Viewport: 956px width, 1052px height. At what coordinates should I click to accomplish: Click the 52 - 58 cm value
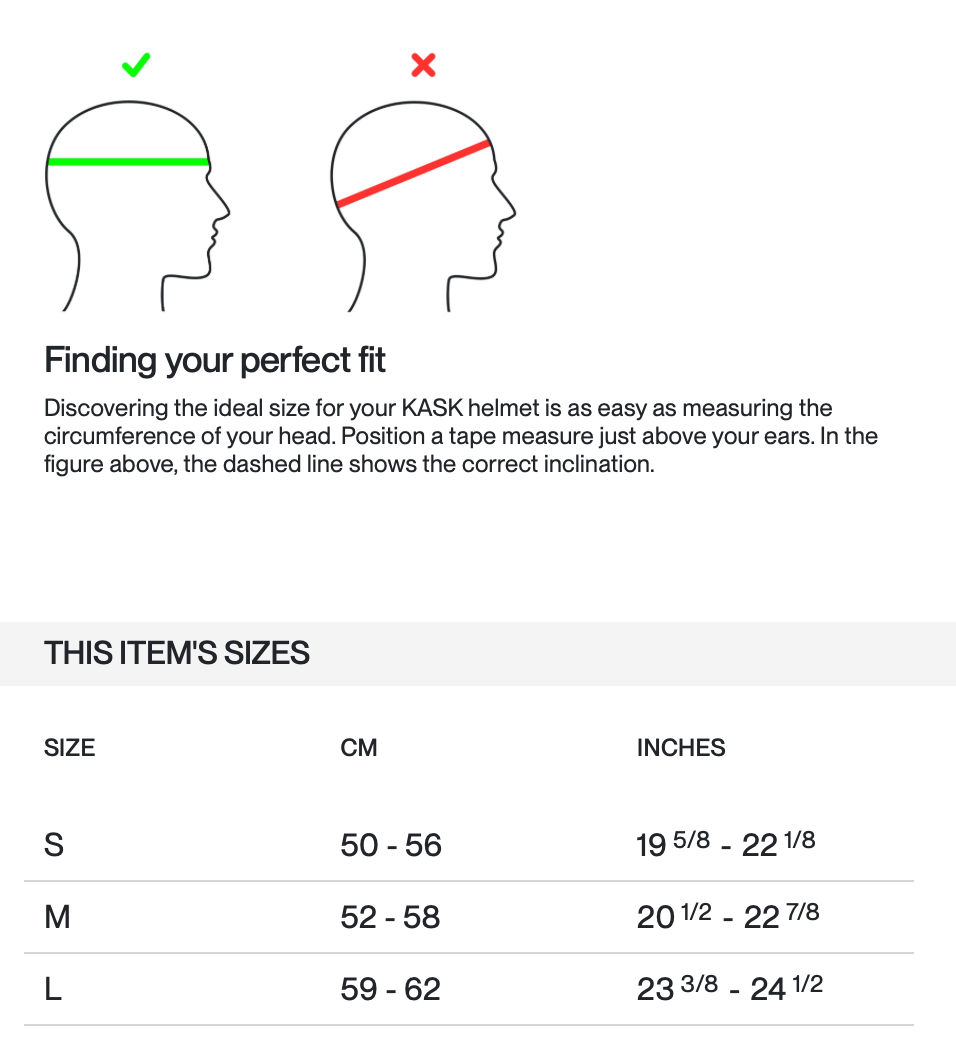390,917
